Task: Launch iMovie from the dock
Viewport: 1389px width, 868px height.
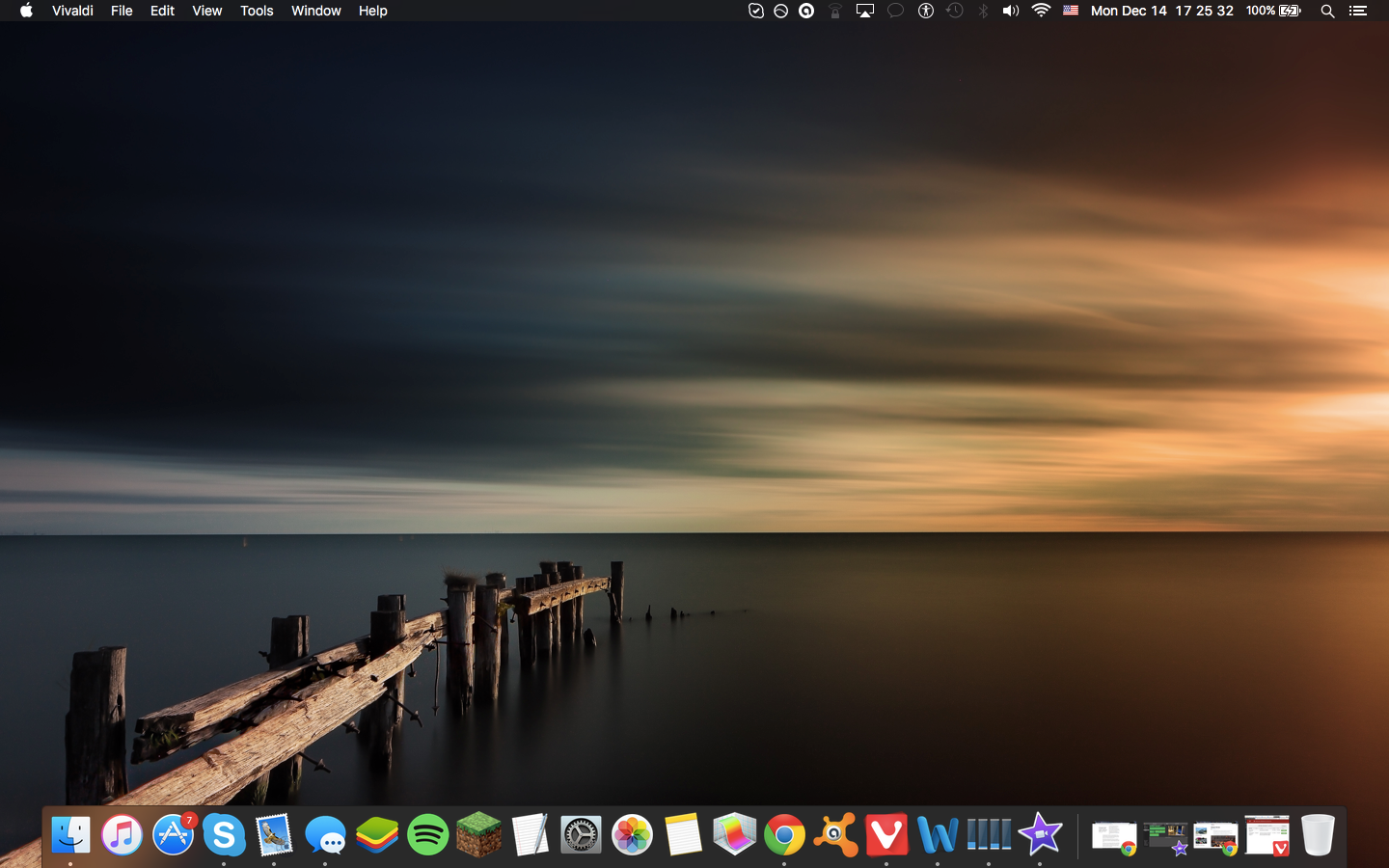Action: point(1040,834)
